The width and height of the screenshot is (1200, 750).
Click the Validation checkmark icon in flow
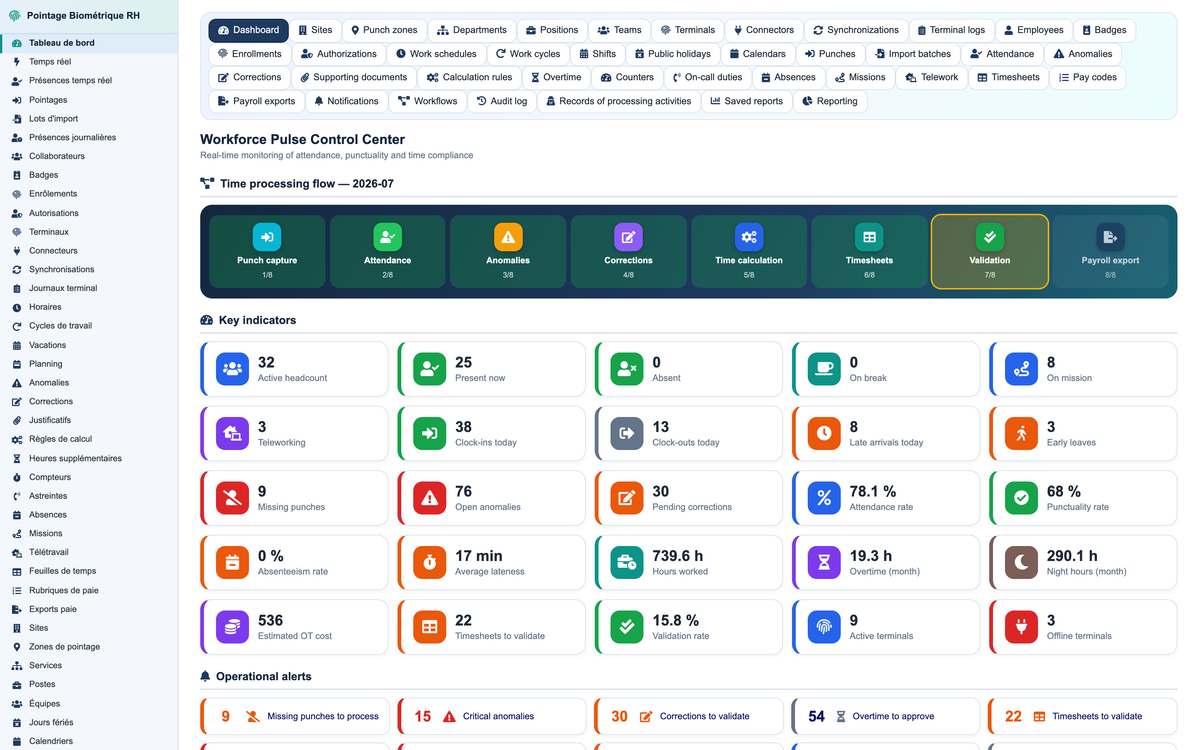[990, 237]
